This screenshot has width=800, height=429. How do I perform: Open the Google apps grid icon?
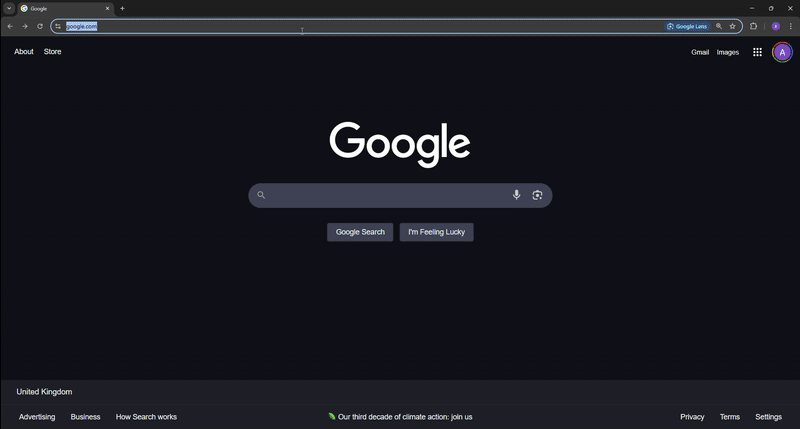(x=757, y=52)
